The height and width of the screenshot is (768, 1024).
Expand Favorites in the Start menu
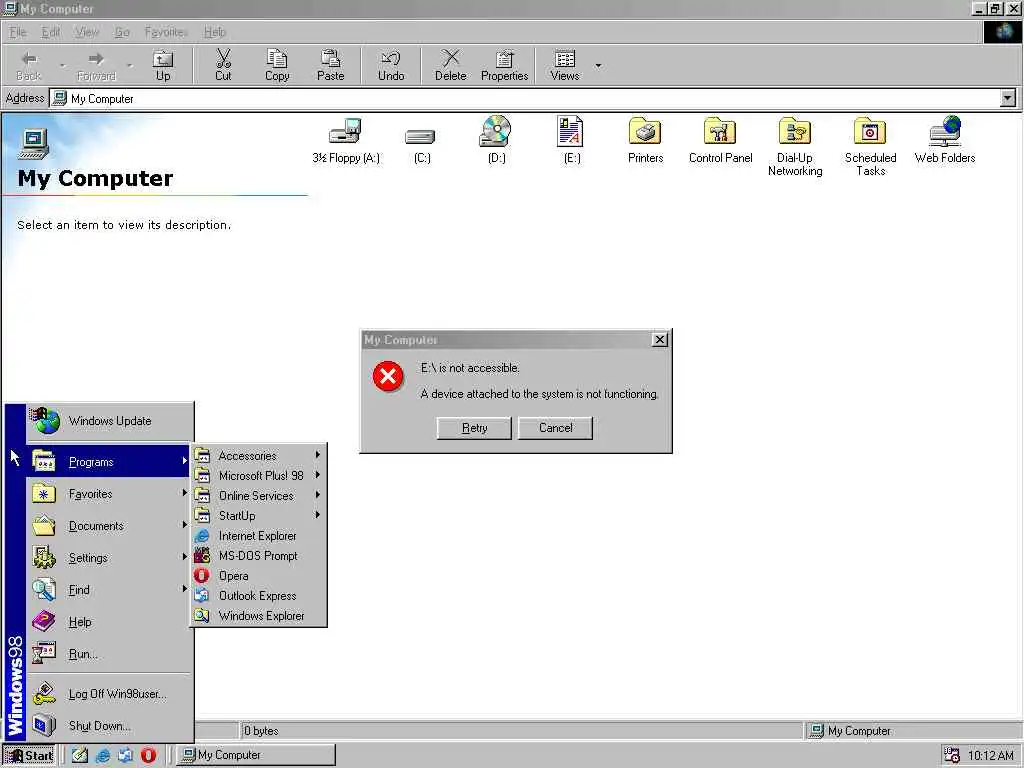coord(108,494)
